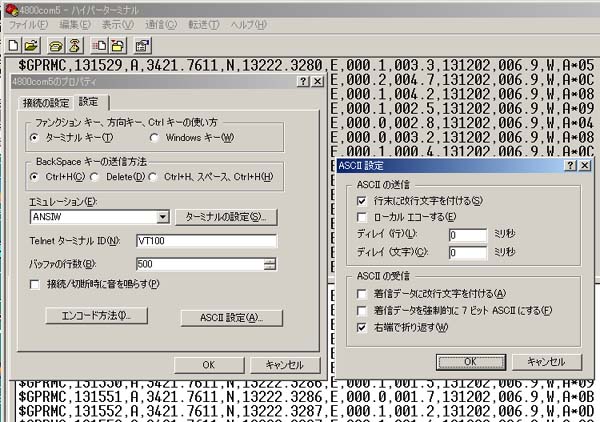Screen dimensions: 600x422
Task: Open 編集 menu
Action: [75, 25]
